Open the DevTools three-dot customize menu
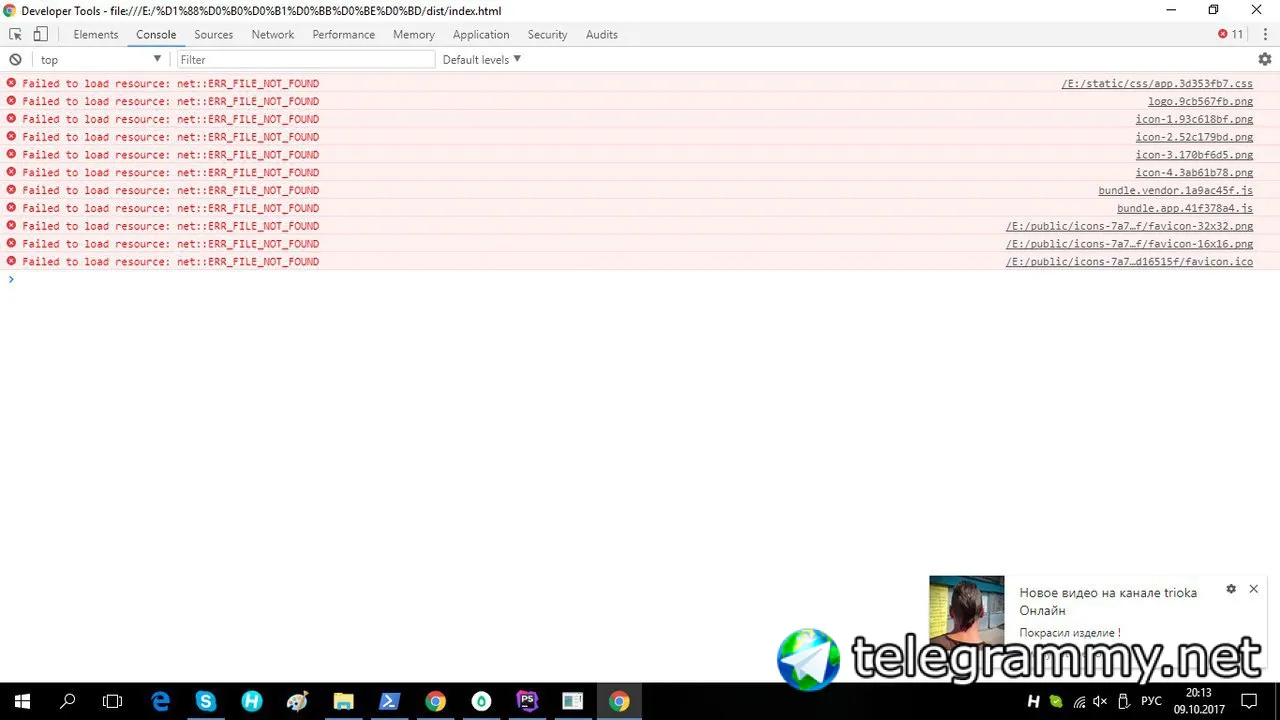This screenshot has height=720, width=1280. (x=1265, y=34)
